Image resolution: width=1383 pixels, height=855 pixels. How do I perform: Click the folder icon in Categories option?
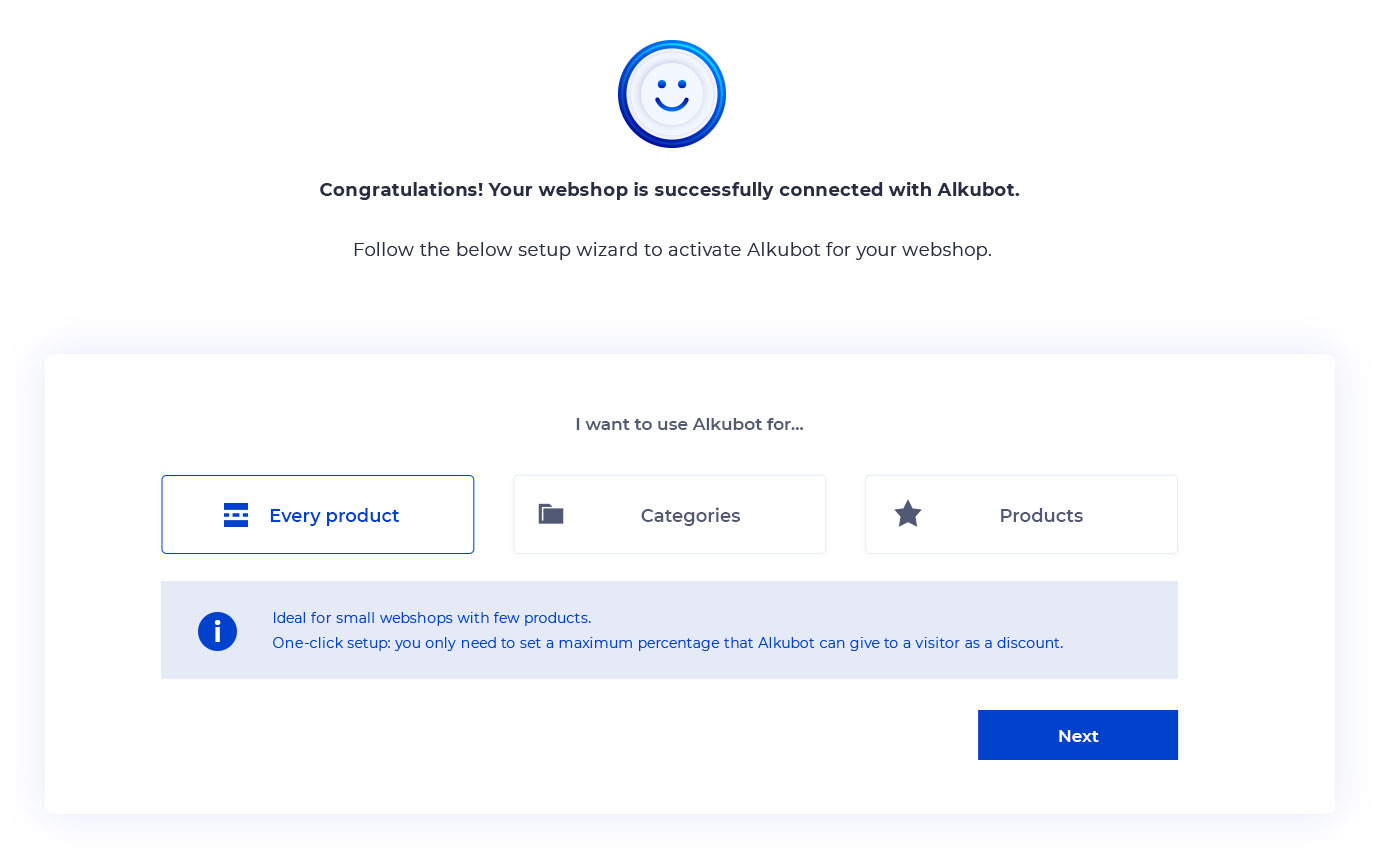[551, 514]
